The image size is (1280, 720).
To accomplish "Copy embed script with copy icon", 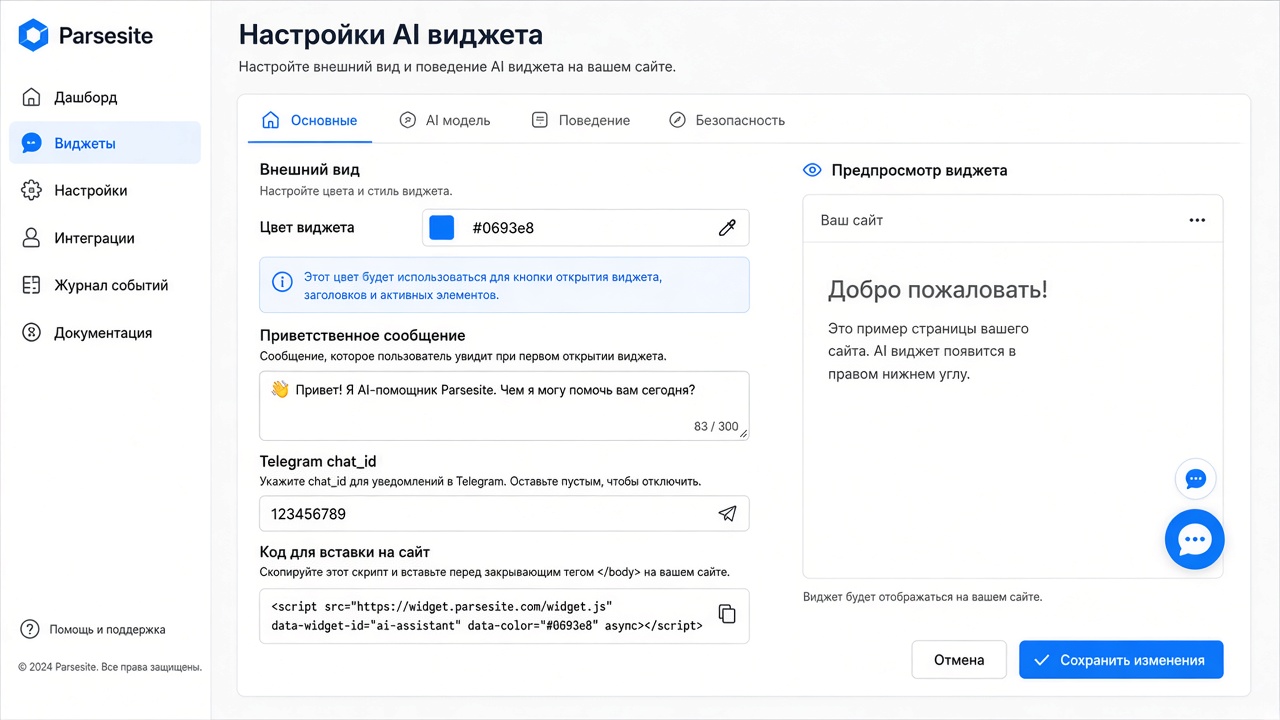I will [x=727, y=614].
